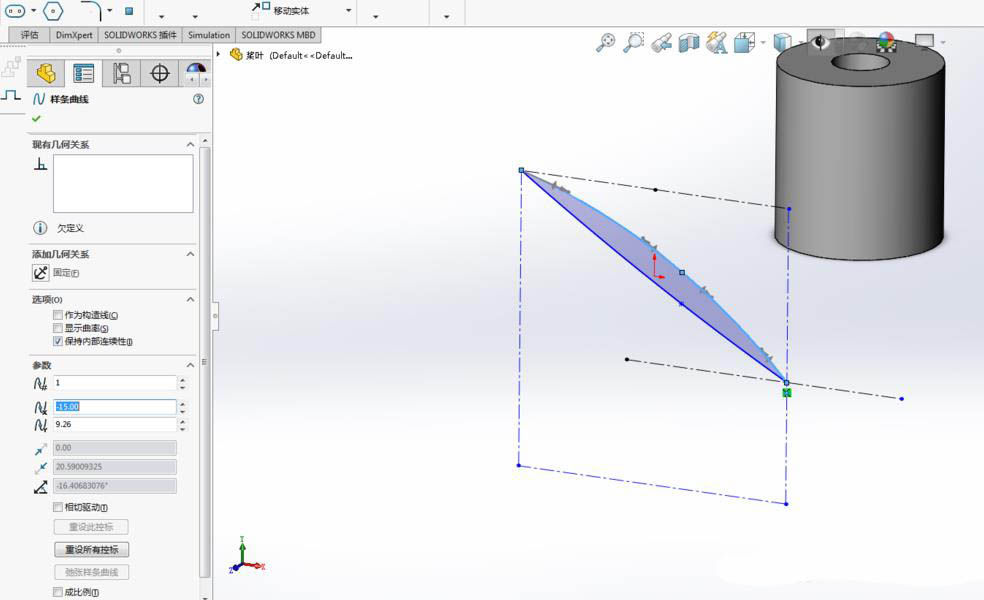Viewport: 984px width, 600px height.
Task: Open the spline help question mark icon
Action: pos(198,100)
